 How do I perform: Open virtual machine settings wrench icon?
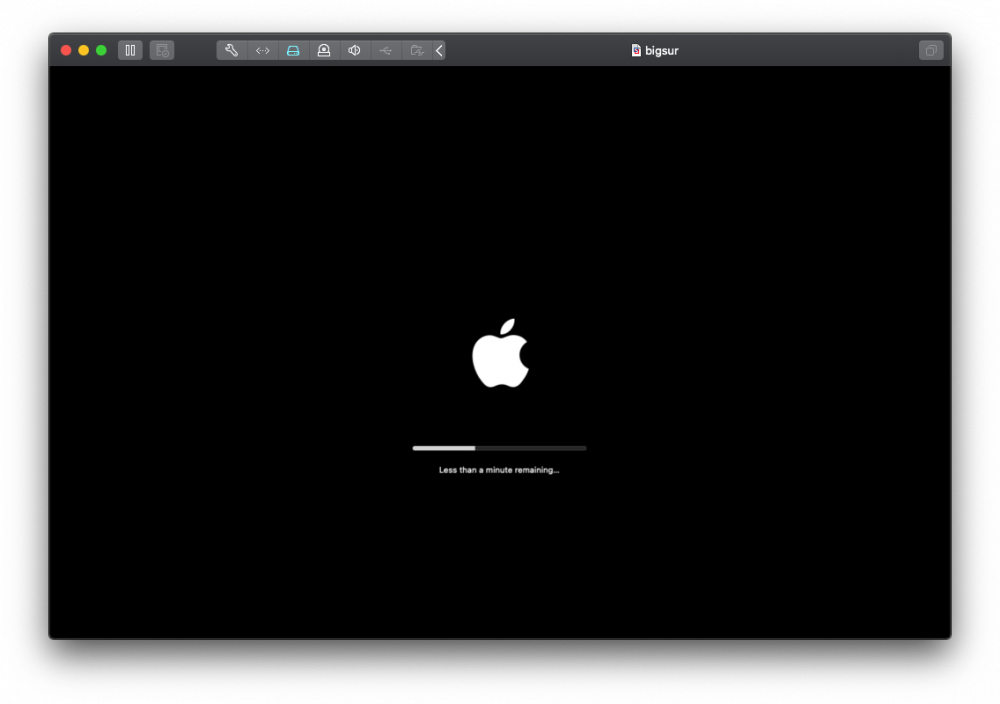232,50
